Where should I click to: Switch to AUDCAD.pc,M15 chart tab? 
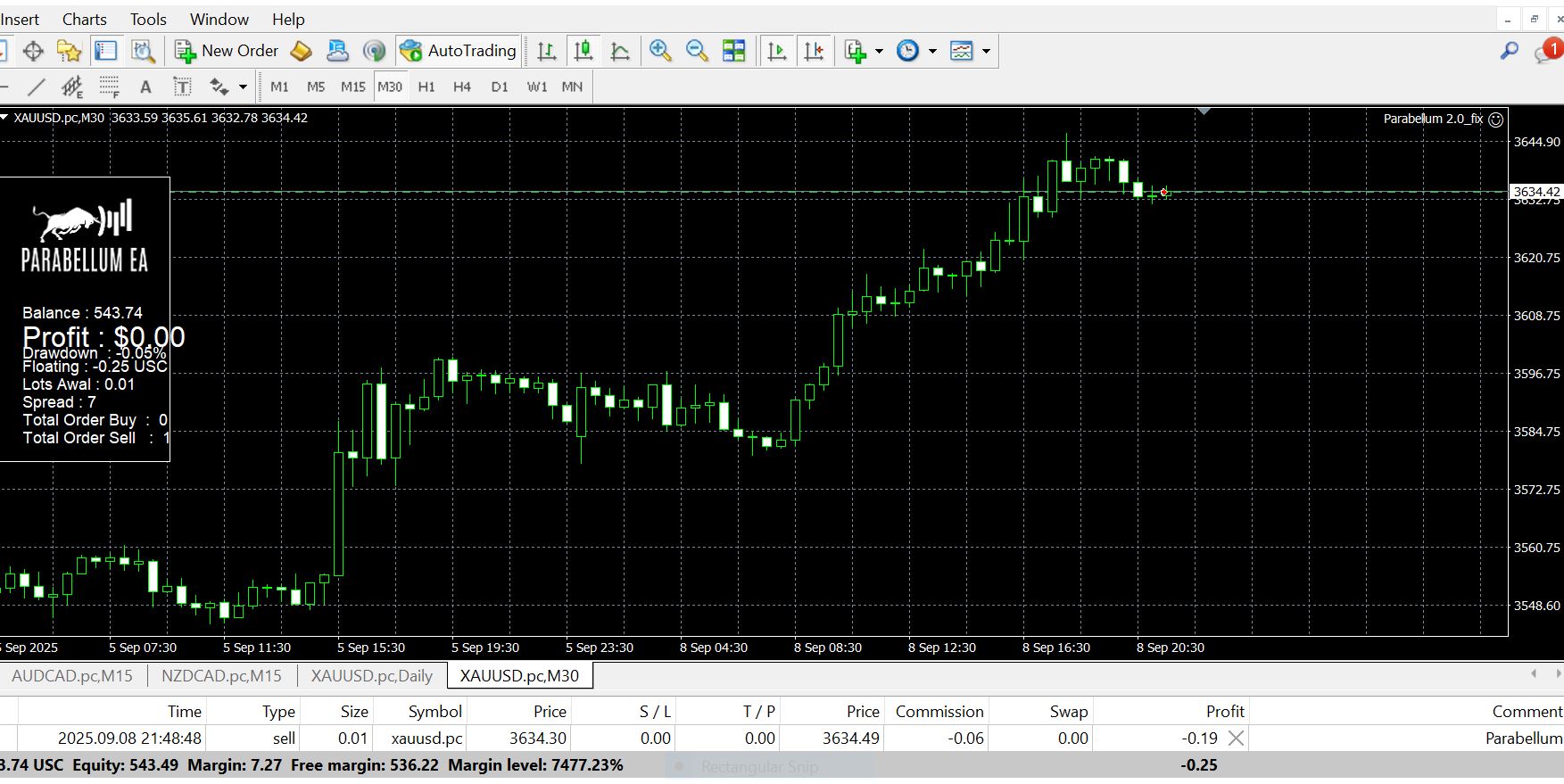click(x=71, y=675)
